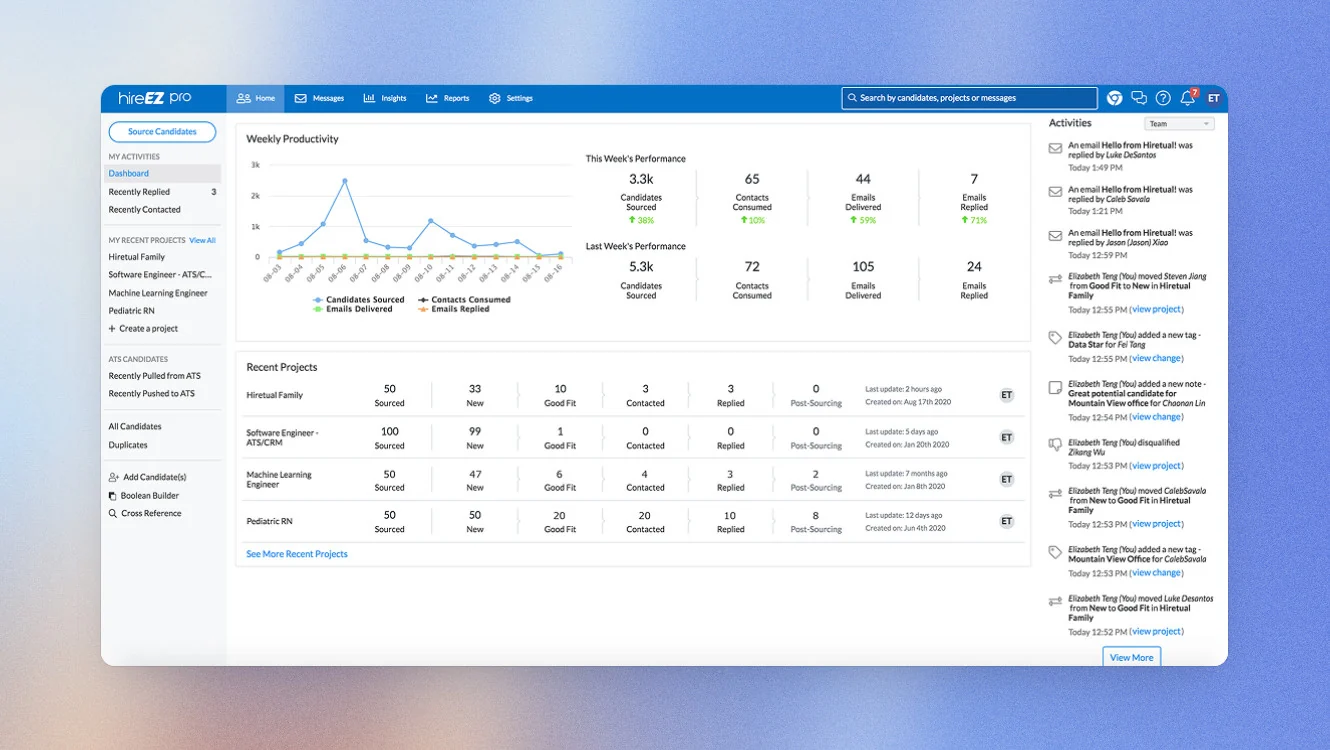The width and height of the screenshot is (1330, 750).
Task: Click the Cross Reference magnifier icon
Action: click(x=113, y=513)
